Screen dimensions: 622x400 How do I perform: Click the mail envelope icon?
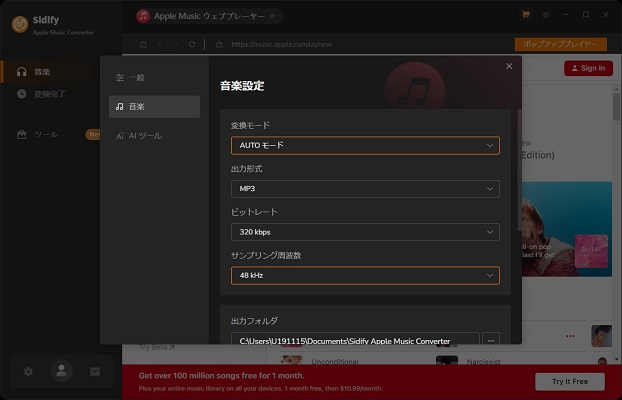[95, 372]
